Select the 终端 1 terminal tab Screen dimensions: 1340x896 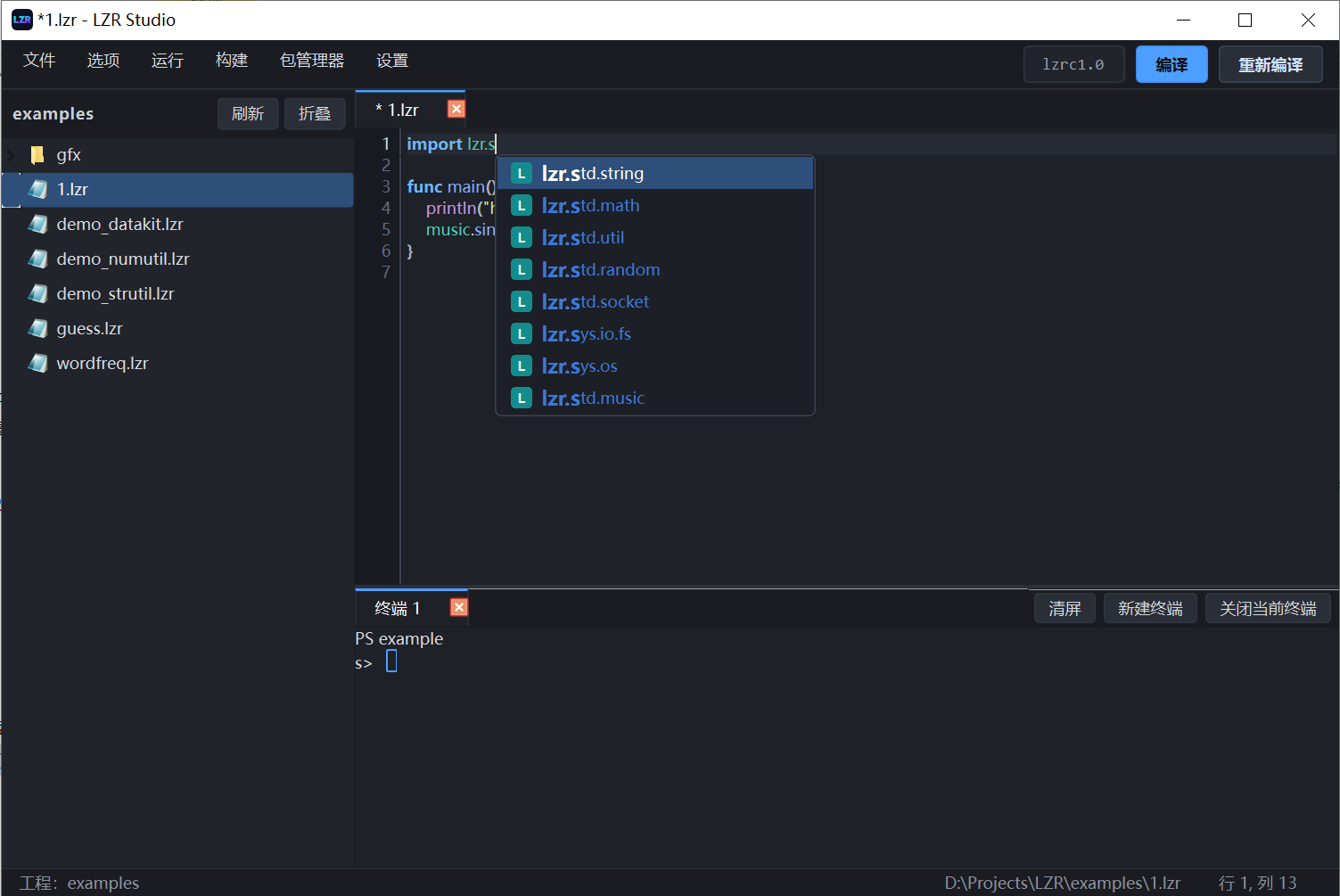click(398, 608)
